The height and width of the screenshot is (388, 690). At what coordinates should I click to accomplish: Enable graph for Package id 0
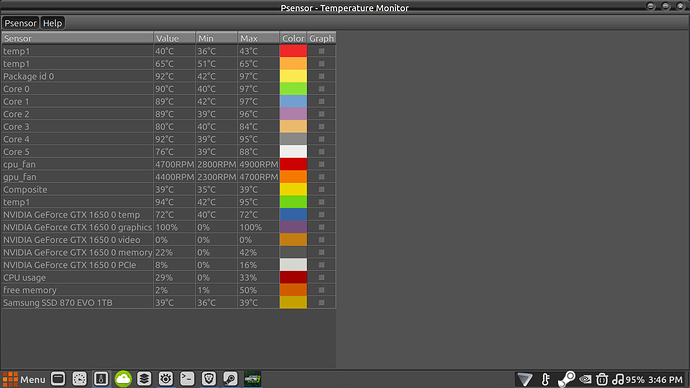tap(322, 76)
